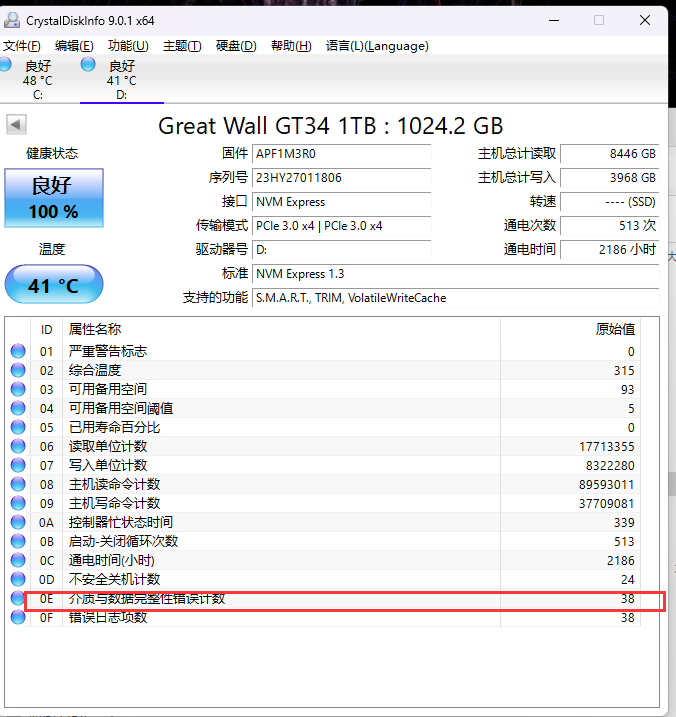Viewport: 676px width, 717px height.
Task: Click status orb for attribute 0C 通电时间
Action: [18, 560]
